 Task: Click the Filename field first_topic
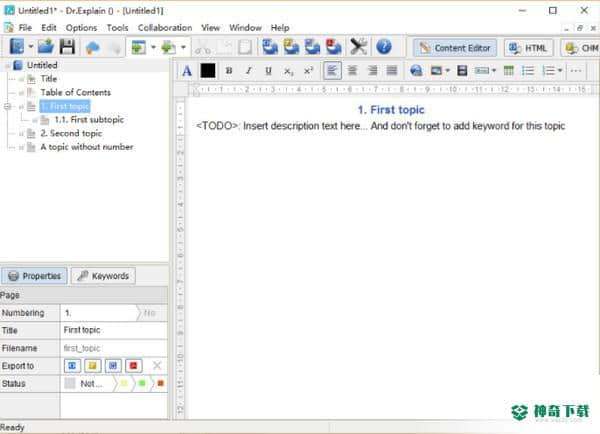click(114, 348)
